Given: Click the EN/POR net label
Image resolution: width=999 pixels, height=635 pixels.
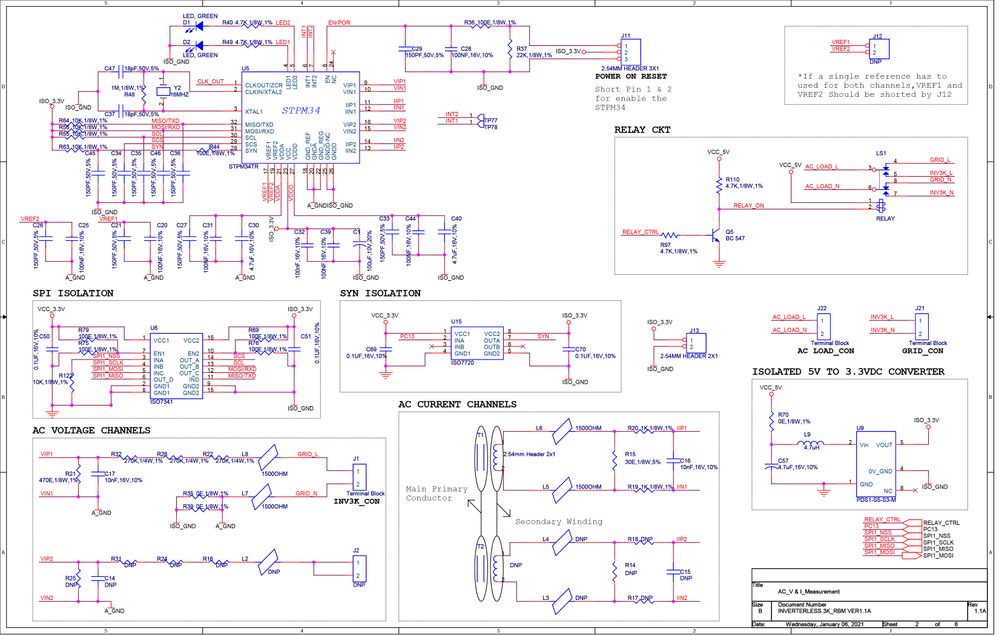Looking at the screenshot, I should coord(339,23).
